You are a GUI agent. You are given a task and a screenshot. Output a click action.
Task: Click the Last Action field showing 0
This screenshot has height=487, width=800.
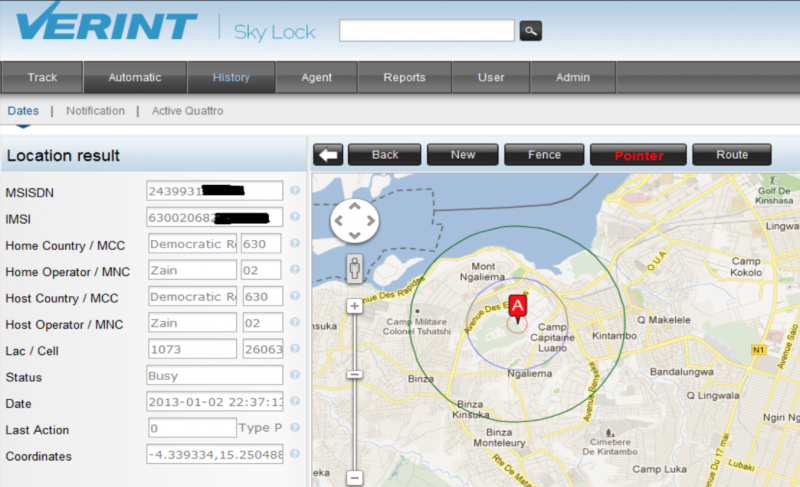[192, 428]
